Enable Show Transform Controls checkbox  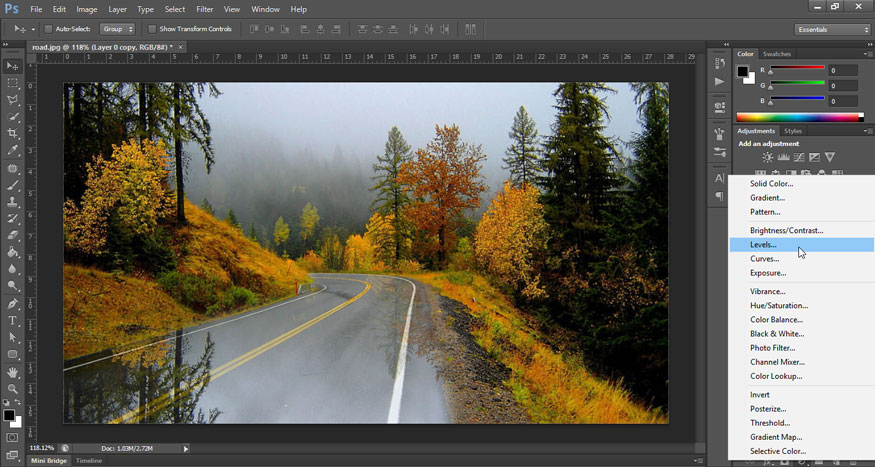(152, 29)
